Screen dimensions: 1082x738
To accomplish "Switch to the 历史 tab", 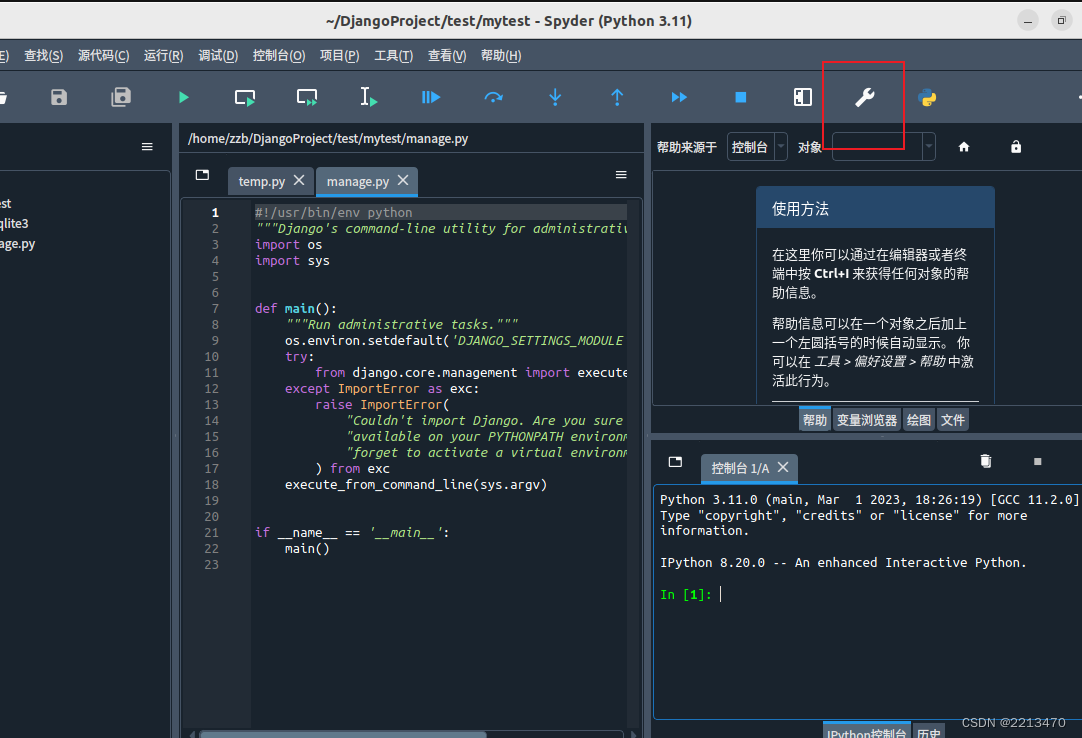I will 929,732.
